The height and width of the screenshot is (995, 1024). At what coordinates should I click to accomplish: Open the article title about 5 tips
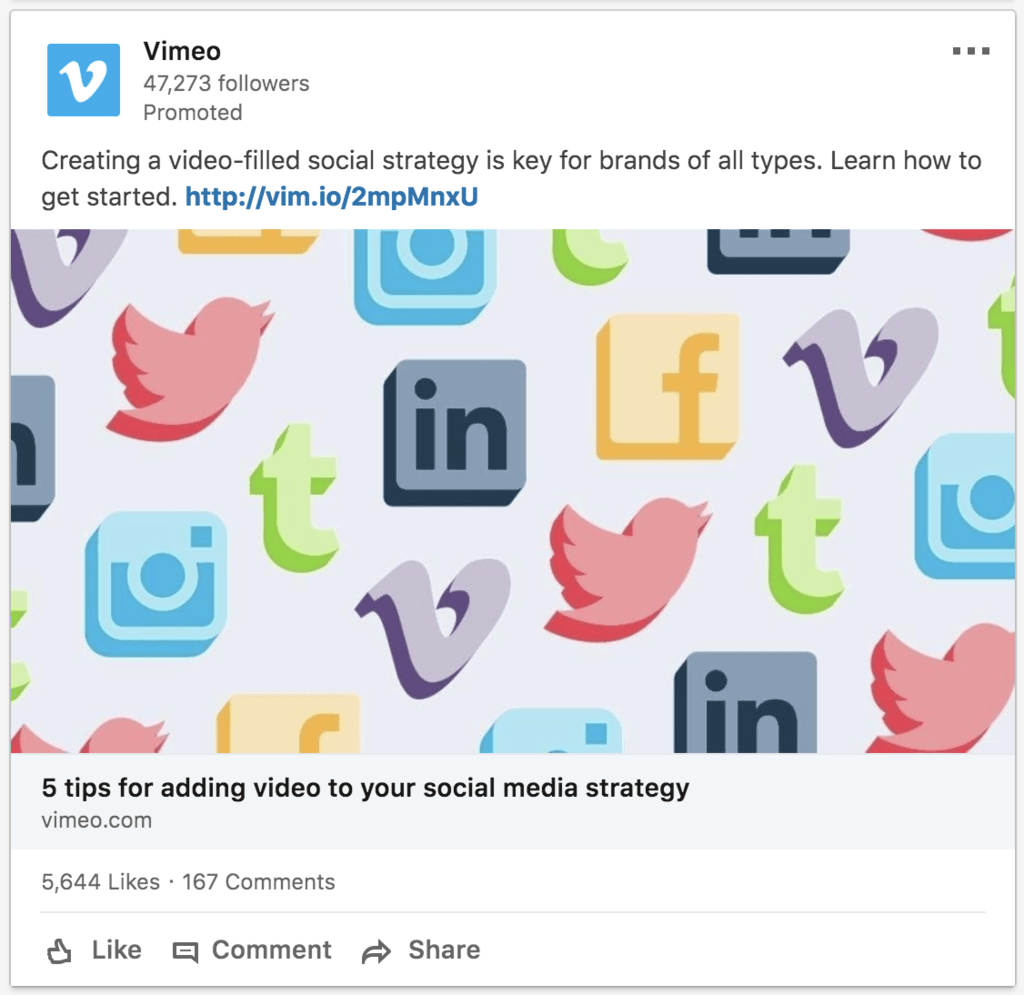coord(365,788)
